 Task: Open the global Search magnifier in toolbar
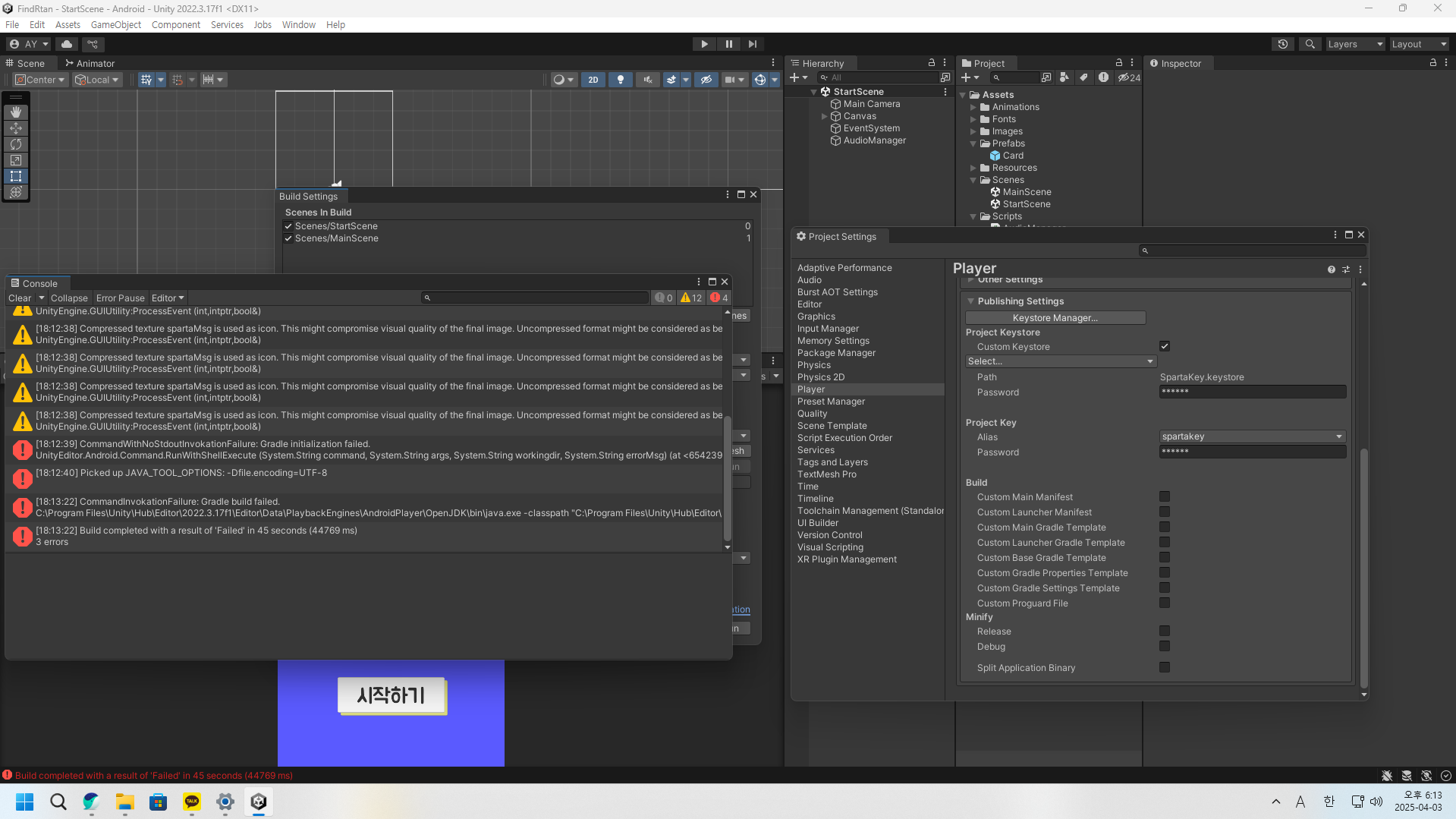(1310, 44)
